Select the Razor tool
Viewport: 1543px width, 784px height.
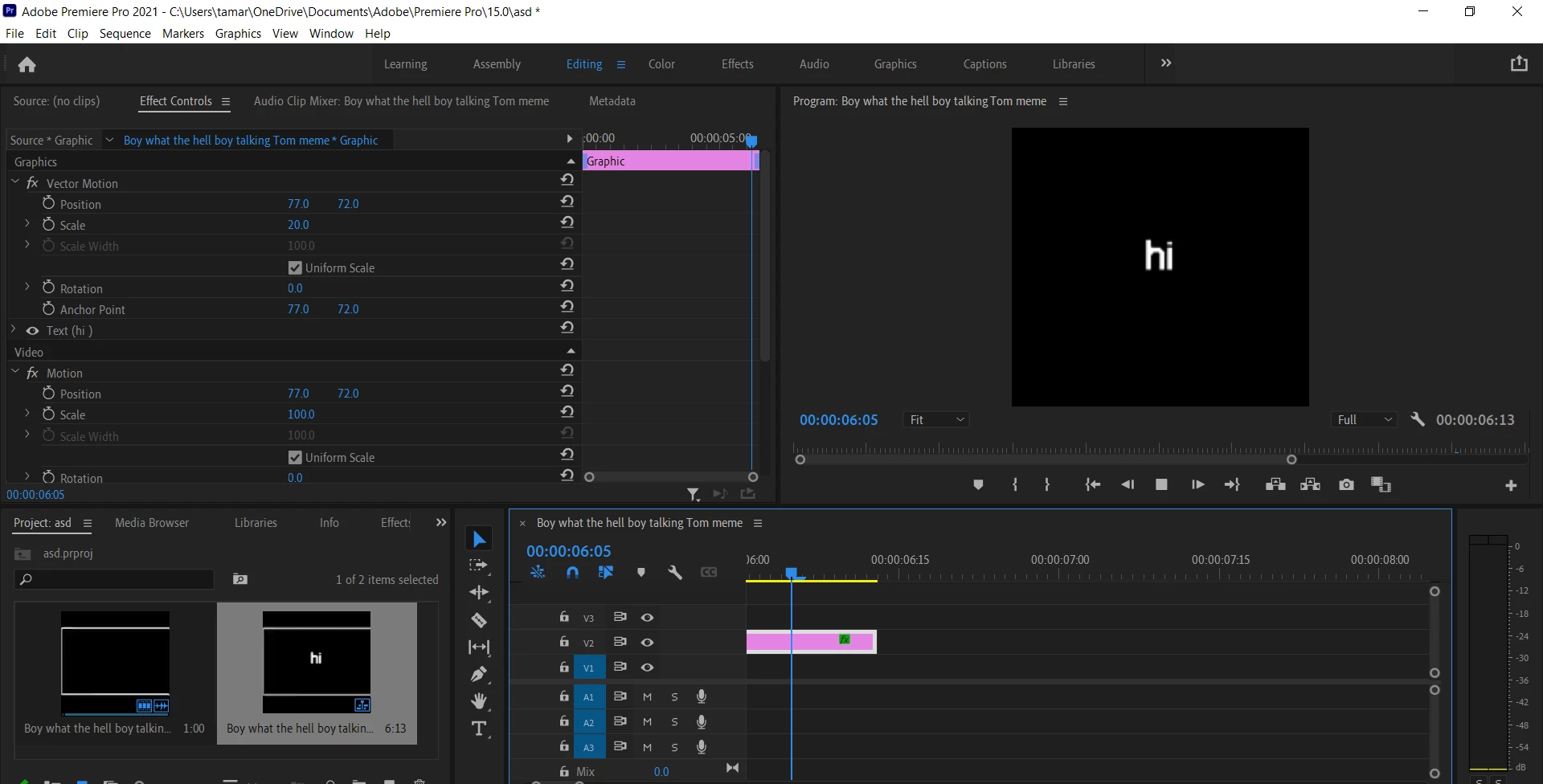pos(479,620)
